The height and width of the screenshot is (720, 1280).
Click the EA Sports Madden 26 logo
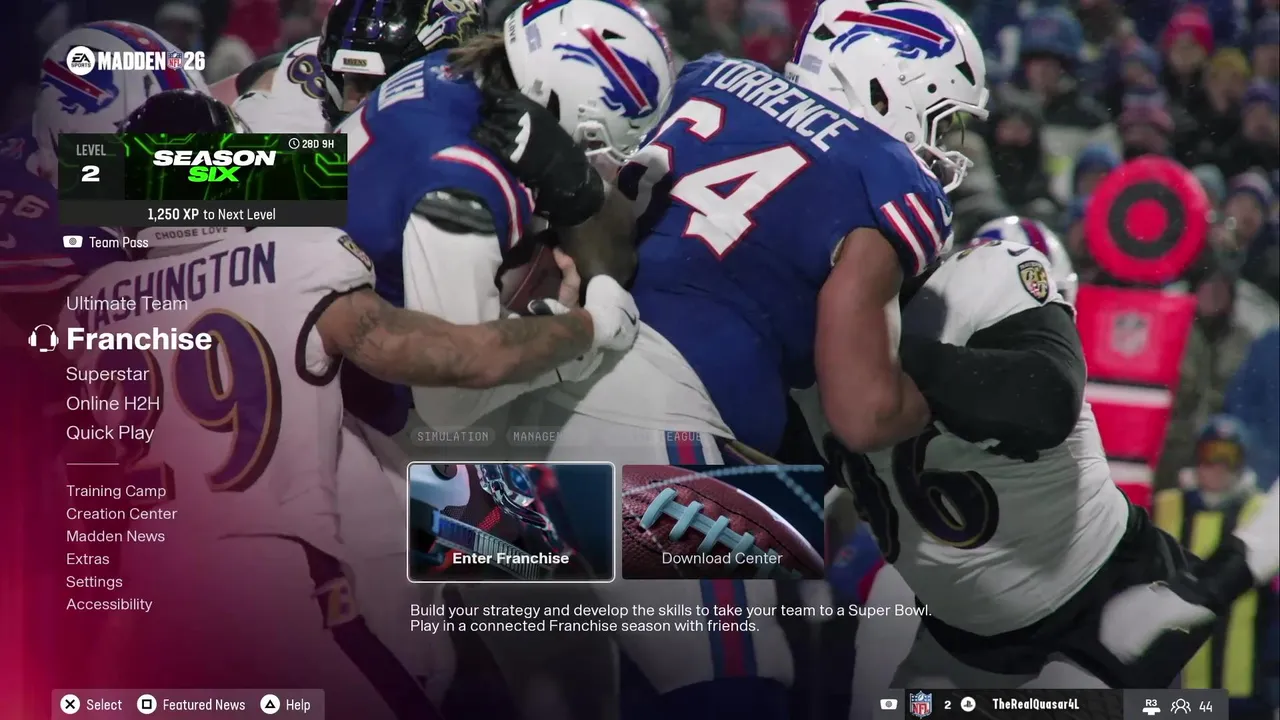click(x=136, y=61)
